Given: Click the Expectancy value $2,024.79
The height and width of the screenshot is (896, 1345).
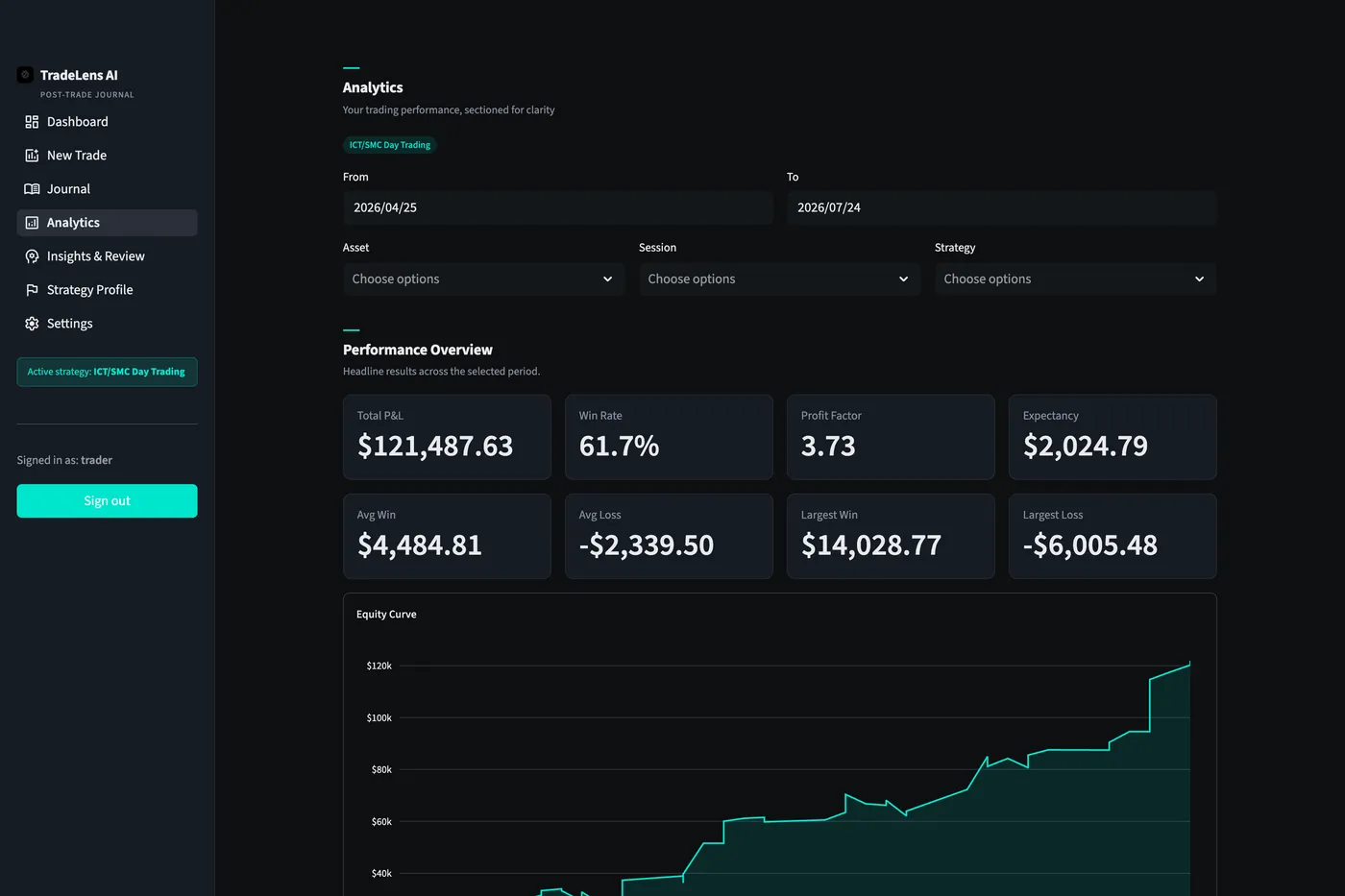Looking at the screenshot, I should pyautogui.click(x=1086, y=447).
